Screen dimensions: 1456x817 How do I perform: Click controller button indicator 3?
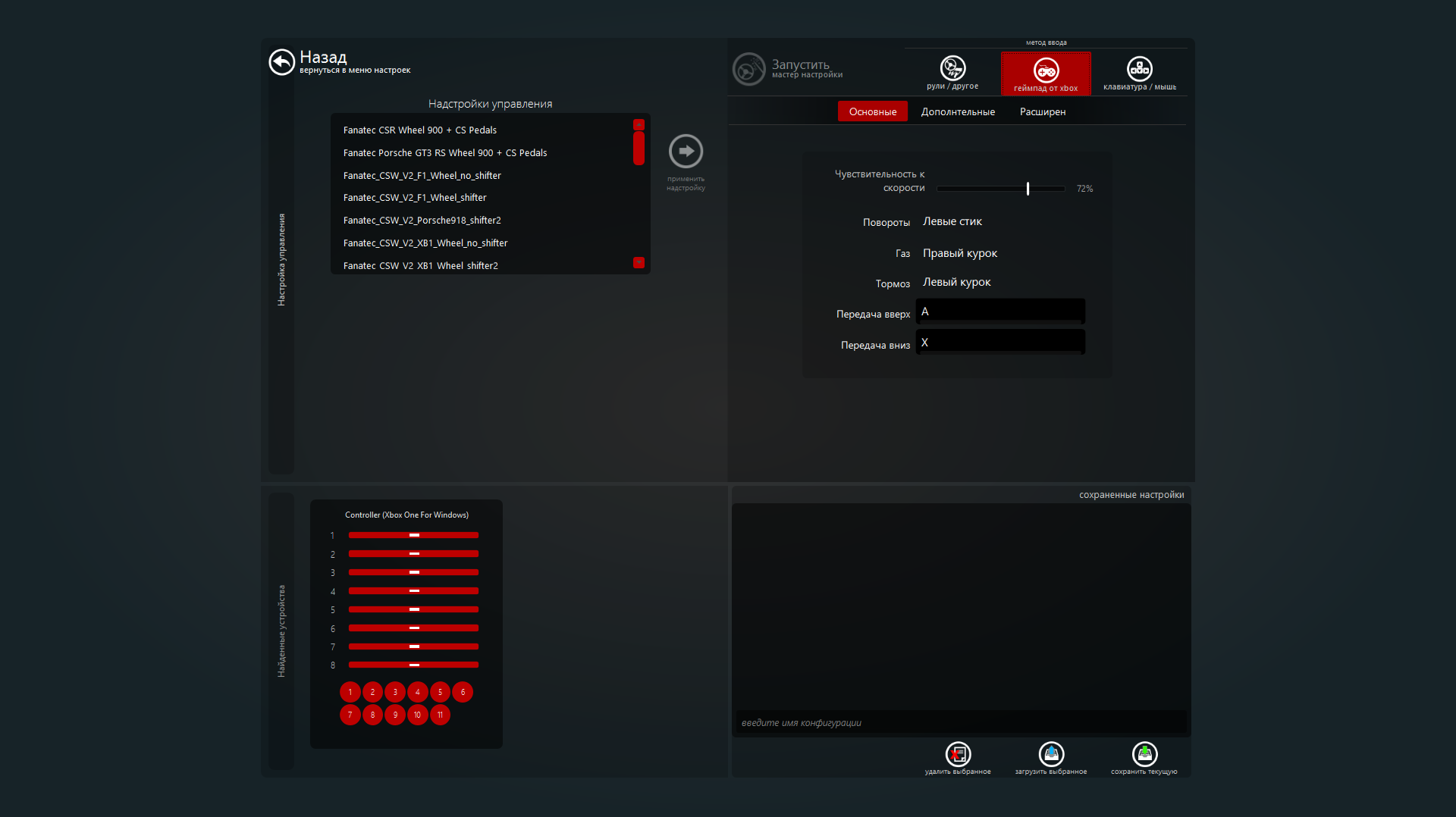tap(395, 692)
